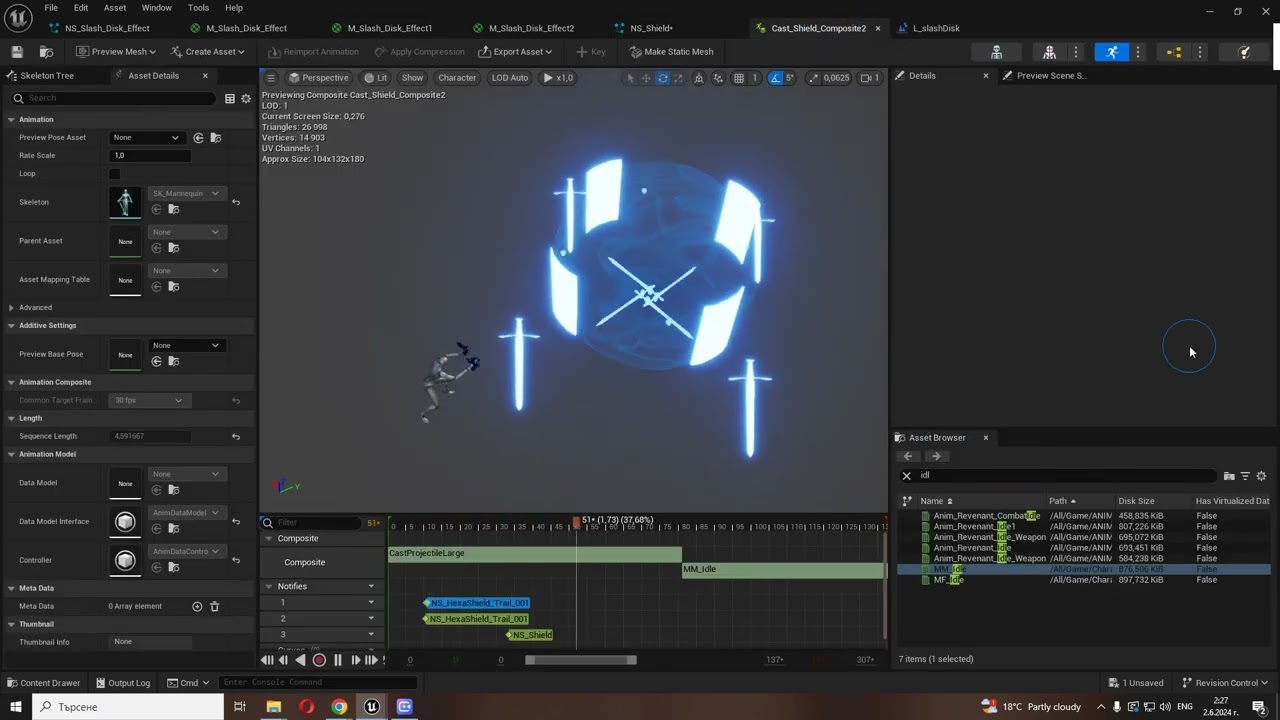Open the Asset Browser filter options icon

[1245, 476]
